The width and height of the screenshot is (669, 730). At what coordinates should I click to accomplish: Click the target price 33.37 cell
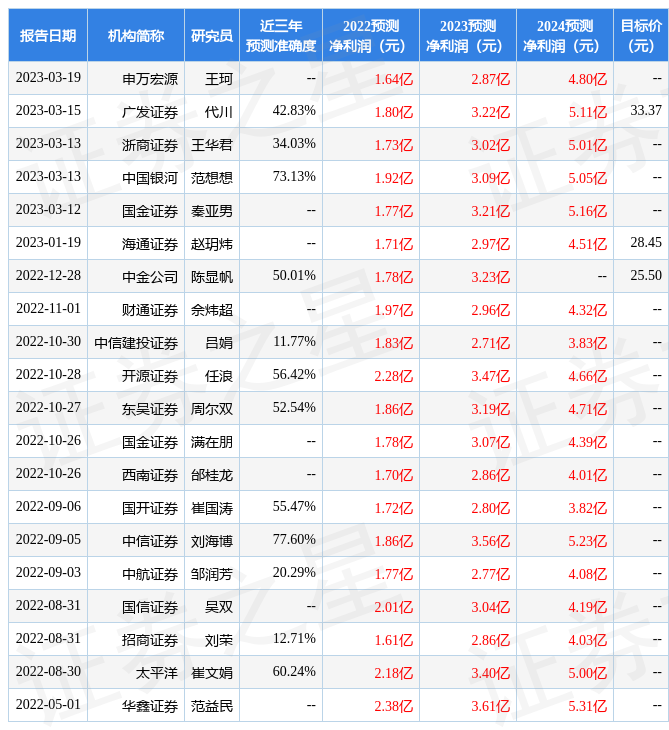tap(645, 111)
